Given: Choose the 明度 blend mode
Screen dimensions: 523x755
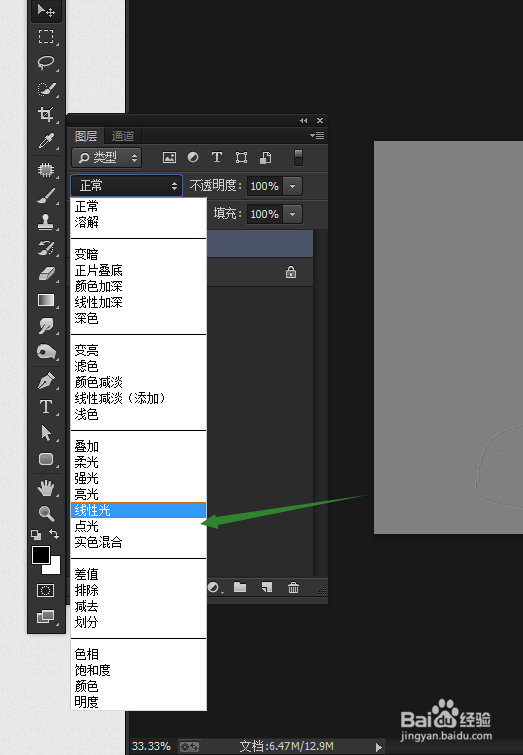Looking at the screenshot, I should pyautogui.click(x=138, y=702).
